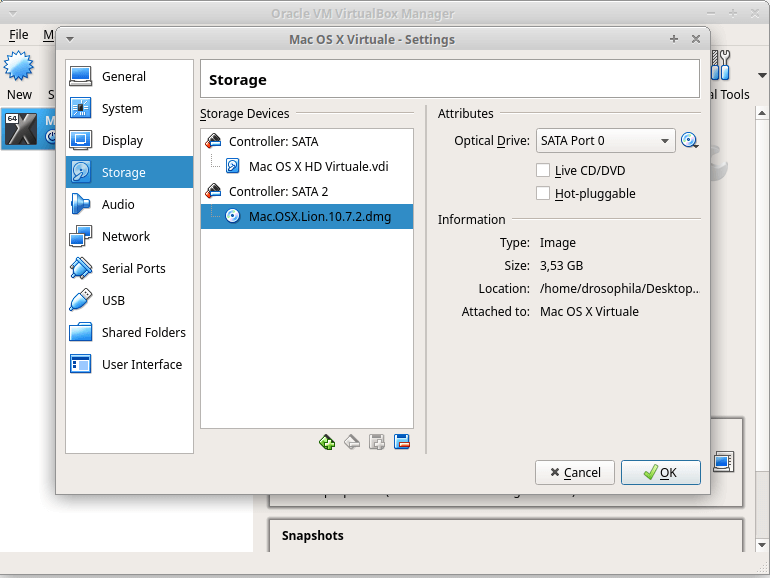Select the Controller: SATA 2 row
Viewport: 770px width, 578px height.
307,192
